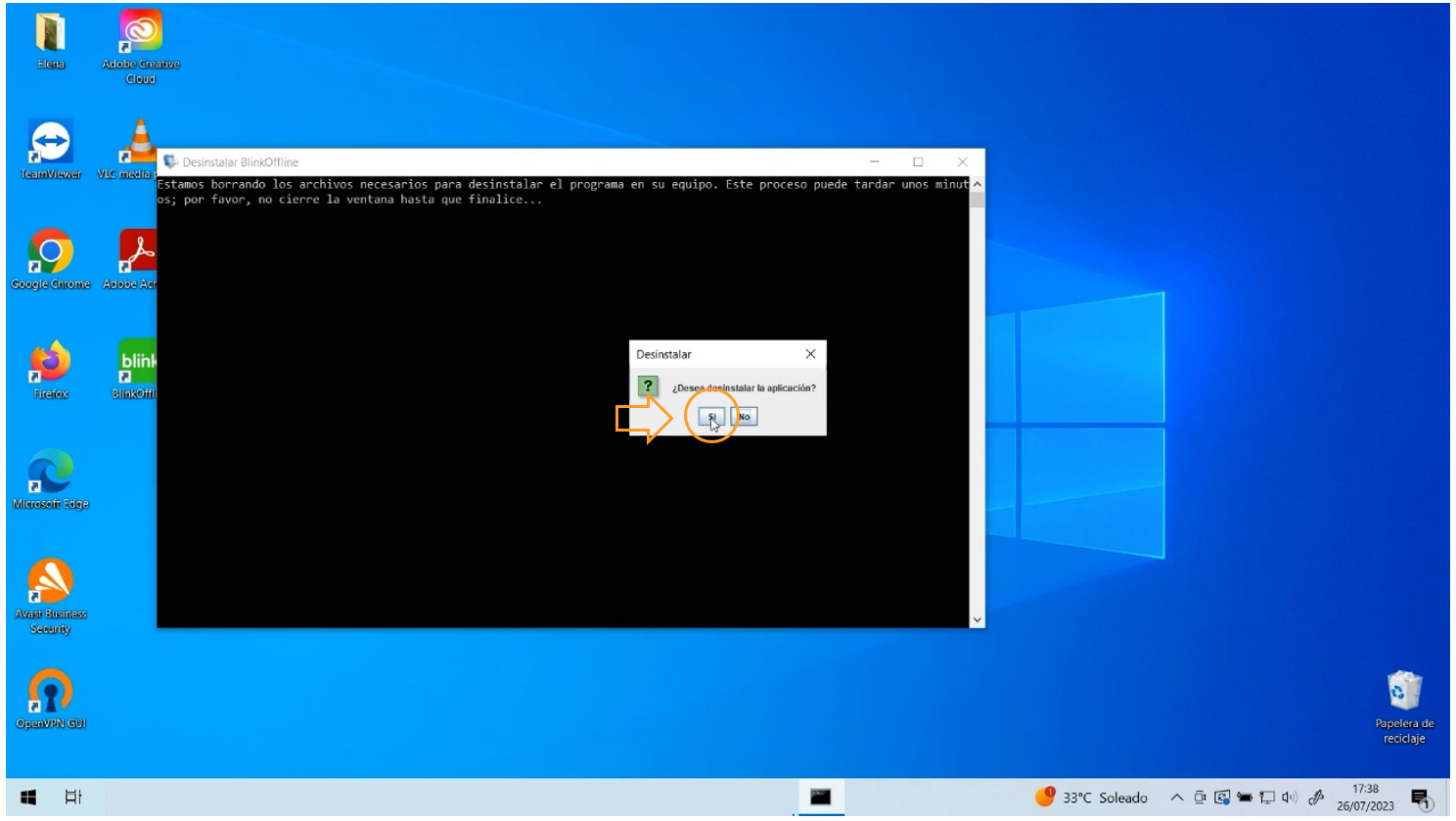Image resolution: width=1456 pixels, height=821 pixels.
Task: Open the Elena folder on desktop
Action: (x=51, y=35)
